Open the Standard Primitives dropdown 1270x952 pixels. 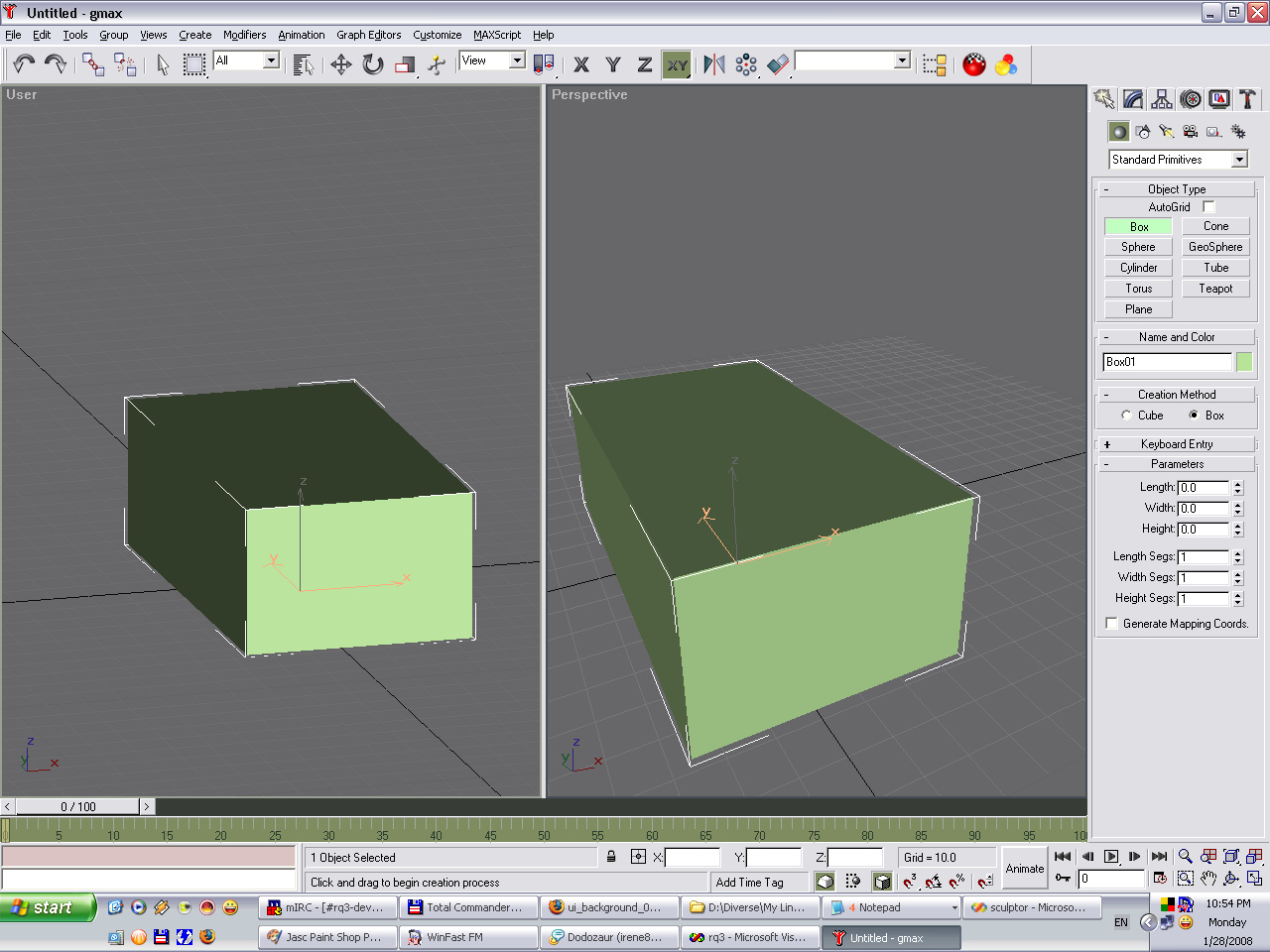click(1239, 160)
